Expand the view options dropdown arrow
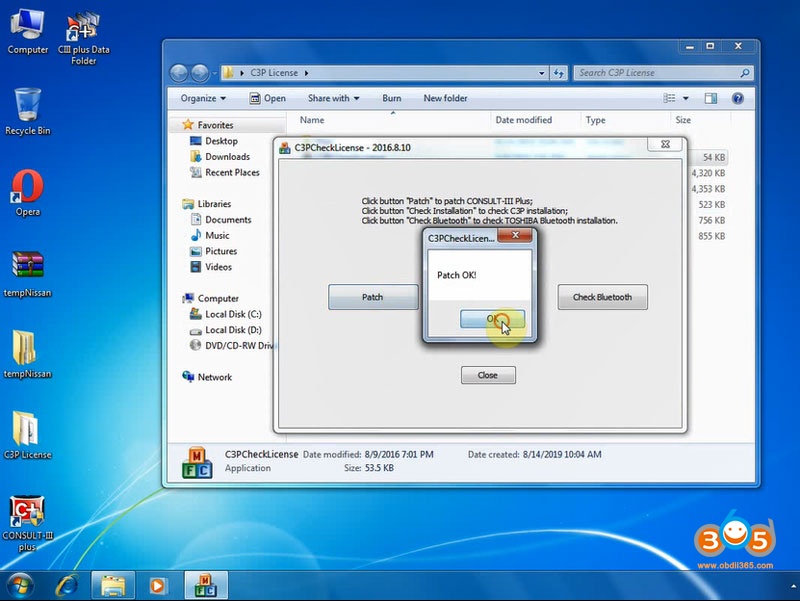The height and width of the screenshot is (601, 800). coord(686,98)
